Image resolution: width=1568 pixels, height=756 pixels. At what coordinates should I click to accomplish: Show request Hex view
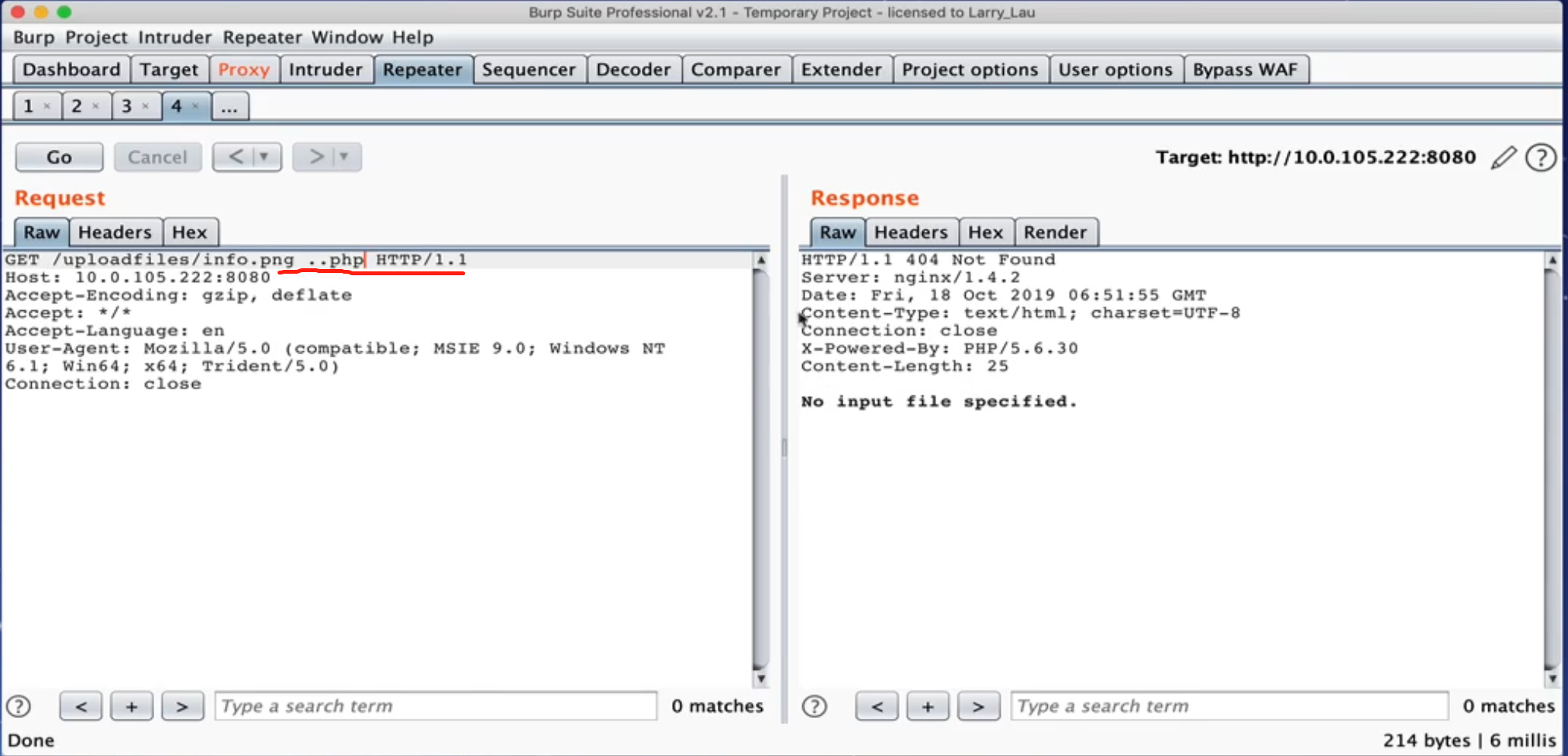click(190, 233)
